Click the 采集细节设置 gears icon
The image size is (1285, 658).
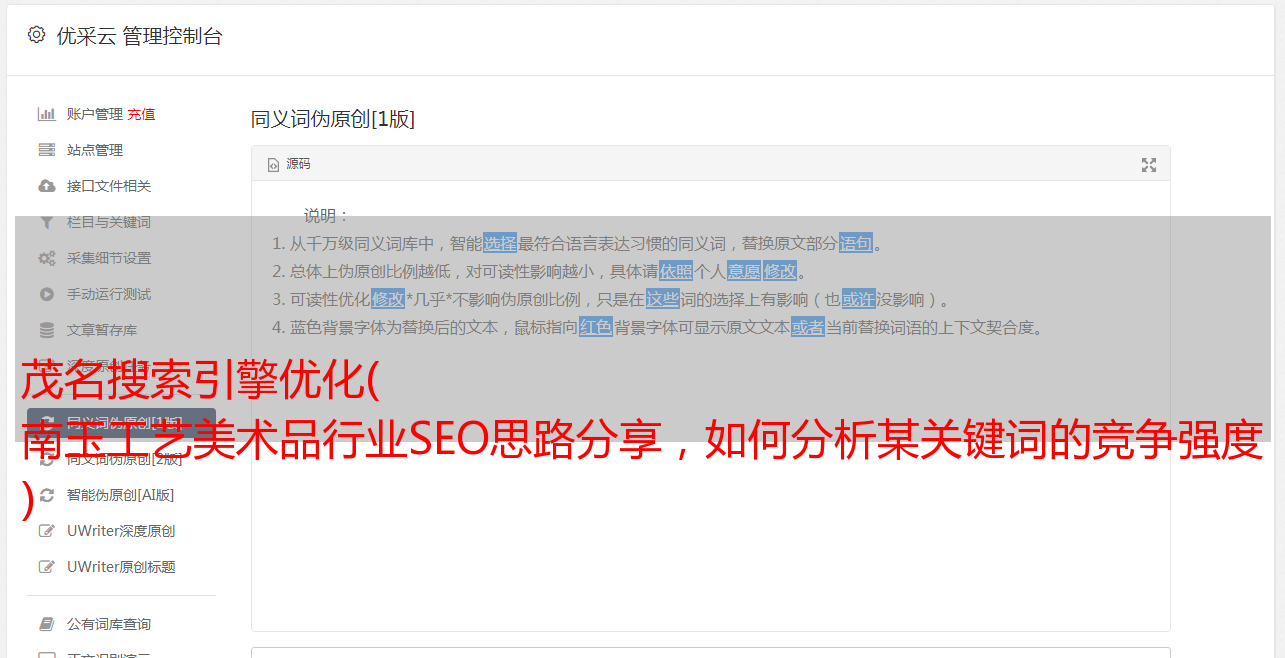46,258
